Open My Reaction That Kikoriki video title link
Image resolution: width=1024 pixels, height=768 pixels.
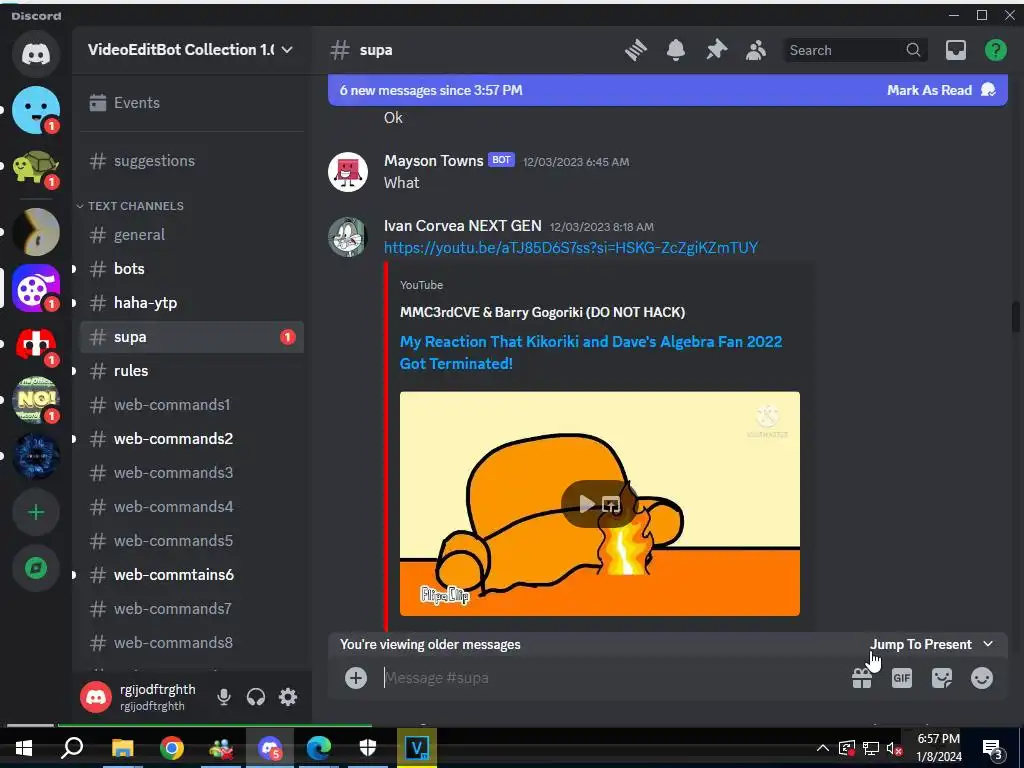pyautogui.click(x=590, y=353)
